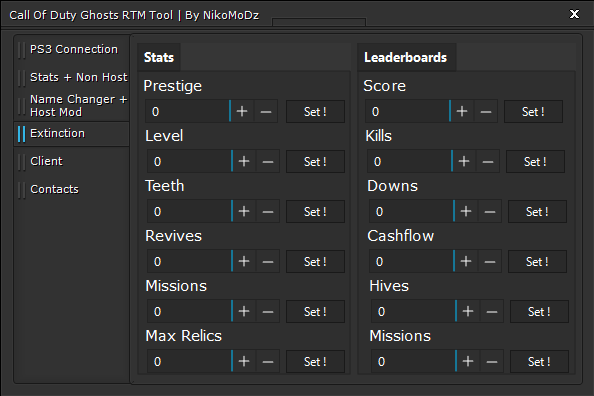
Task: Decrease the Stats Prestige value with minus
Action: [266, 111]
